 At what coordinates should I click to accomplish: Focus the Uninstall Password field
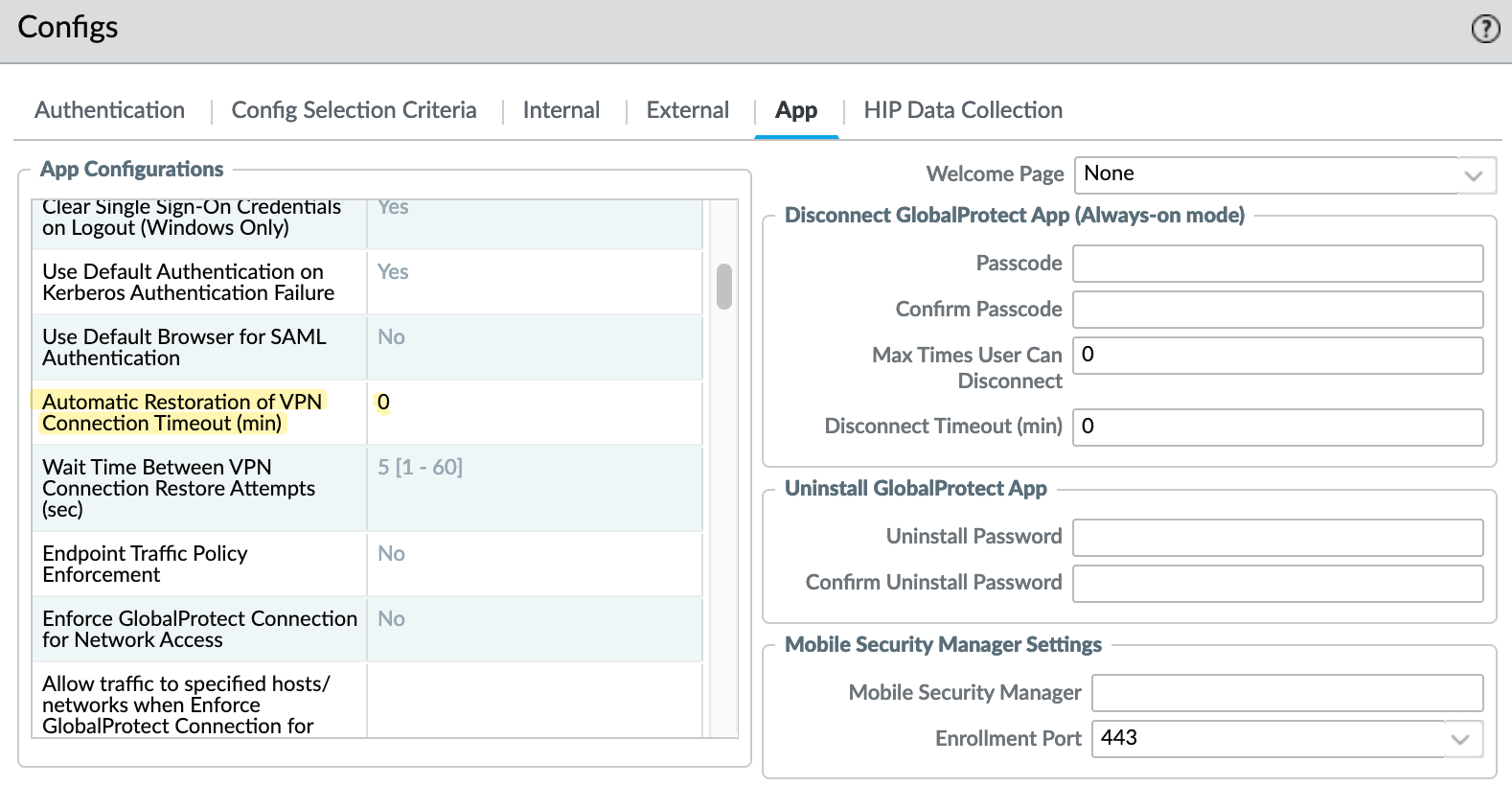click(1278, 538)
